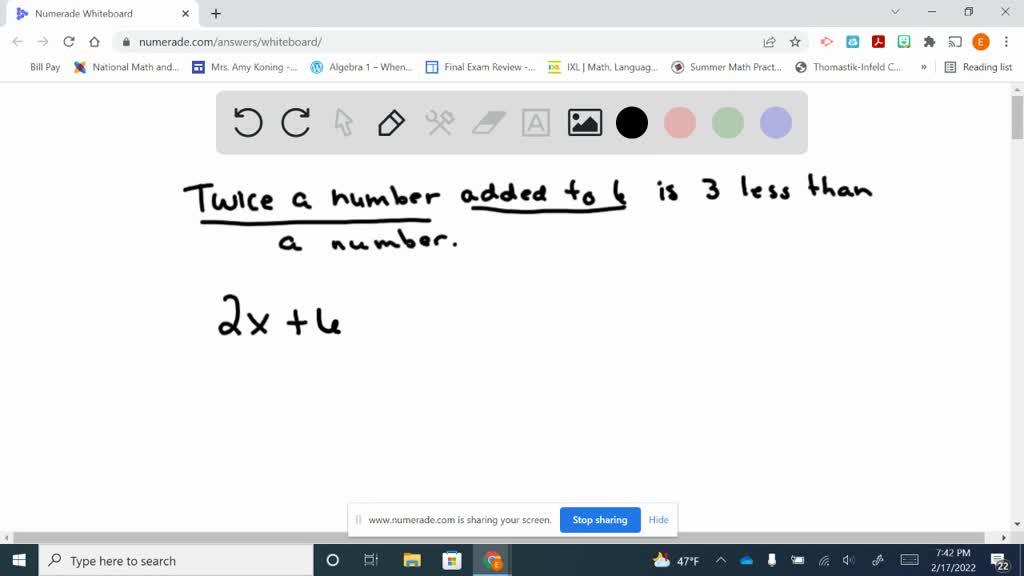The width and height of the screenshot is (1024, 576).
Task: Enable volume control from the system tray
Action: pos(848,561)
